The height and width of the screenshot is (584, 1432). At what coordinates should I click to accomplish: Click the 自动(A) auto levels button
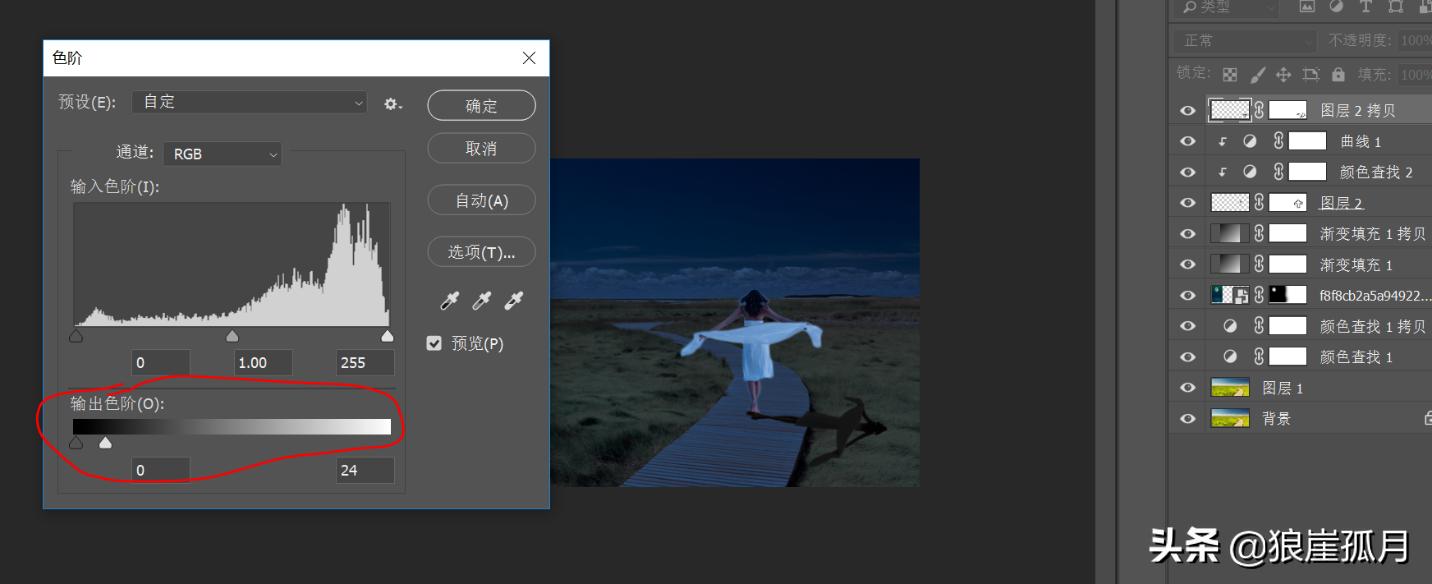tap(481, 200)
